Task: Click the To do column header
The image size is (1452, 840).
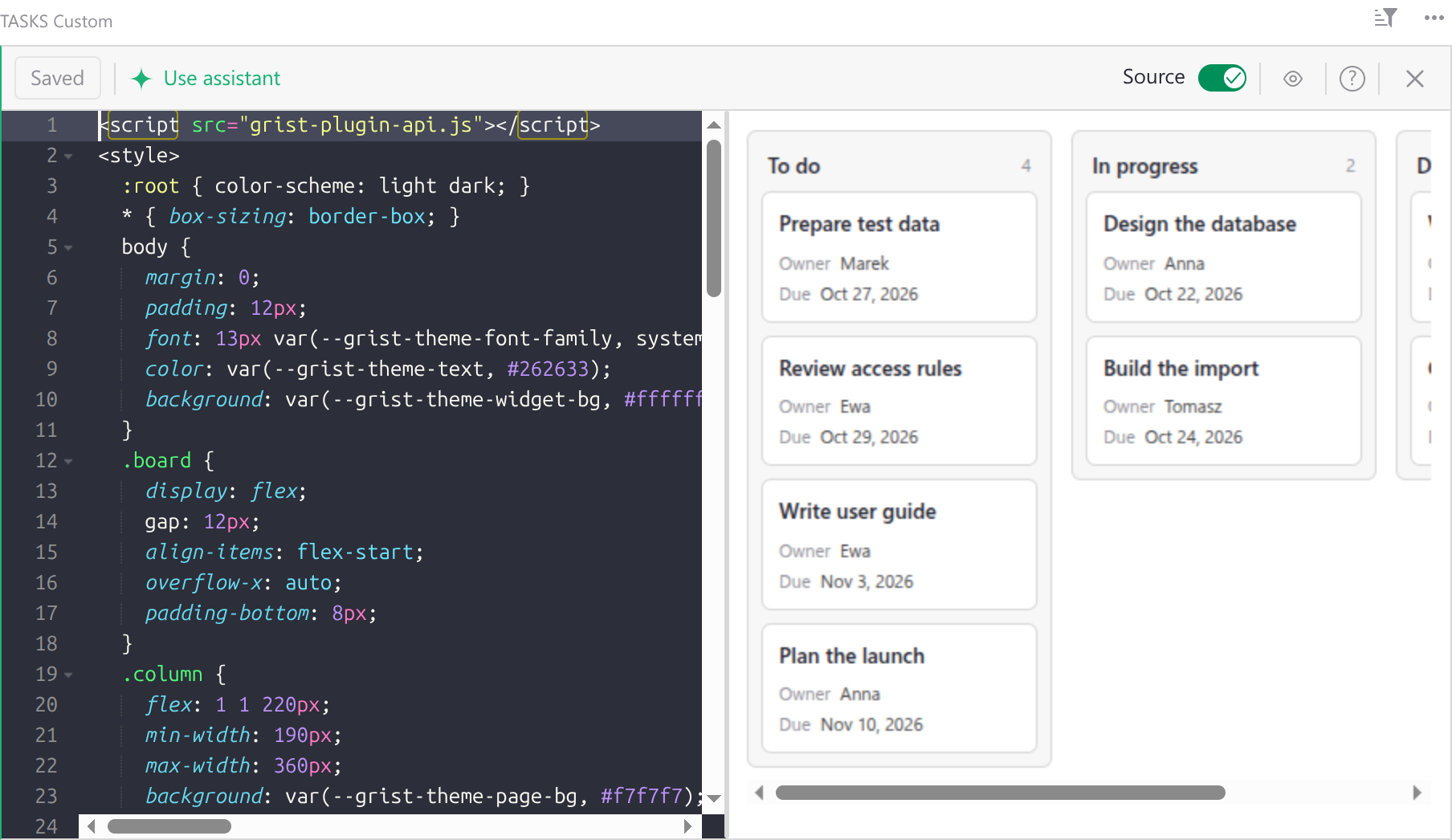Action: tap(793, 166)
